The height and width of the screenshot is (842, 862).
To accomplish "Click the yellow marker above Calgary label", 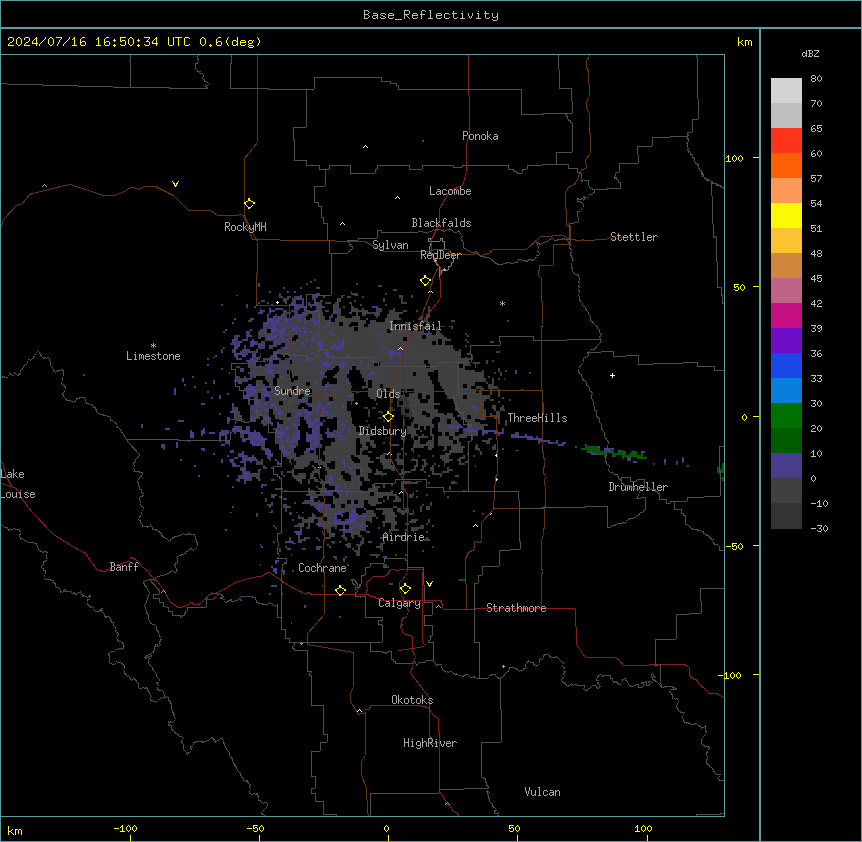I will 405,589.
